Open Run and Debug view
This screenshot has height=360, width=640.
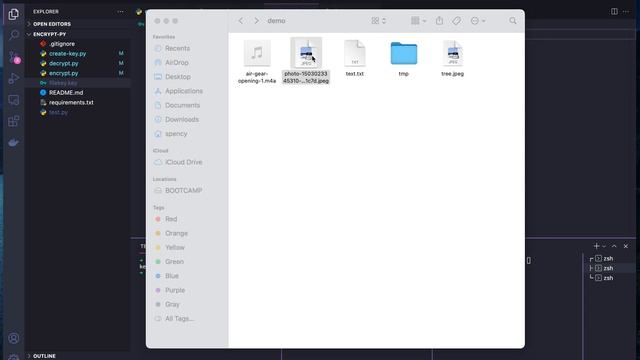pyautogui.click(x=13, y=78)
